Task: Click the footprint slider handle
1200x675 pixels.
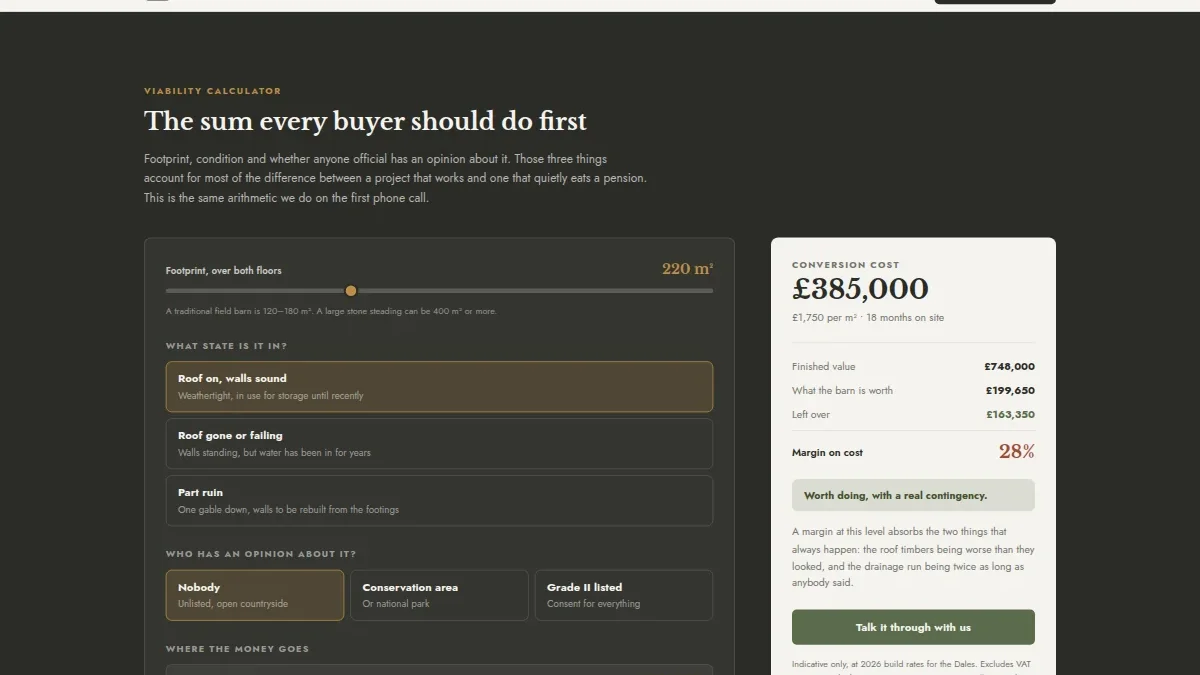Action: click(351, 291)
